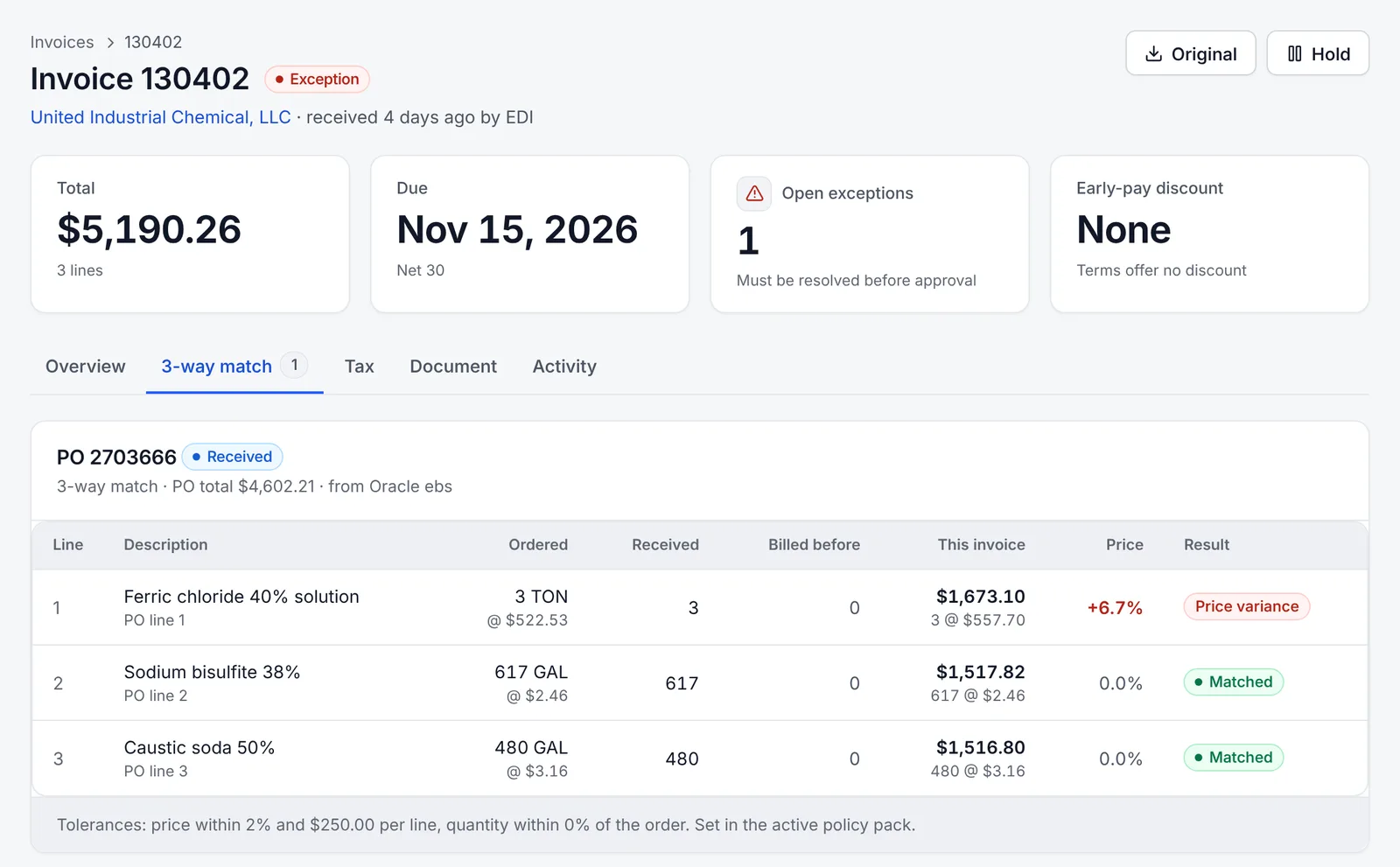Click the PO 2703666 heading

point(116,458)
